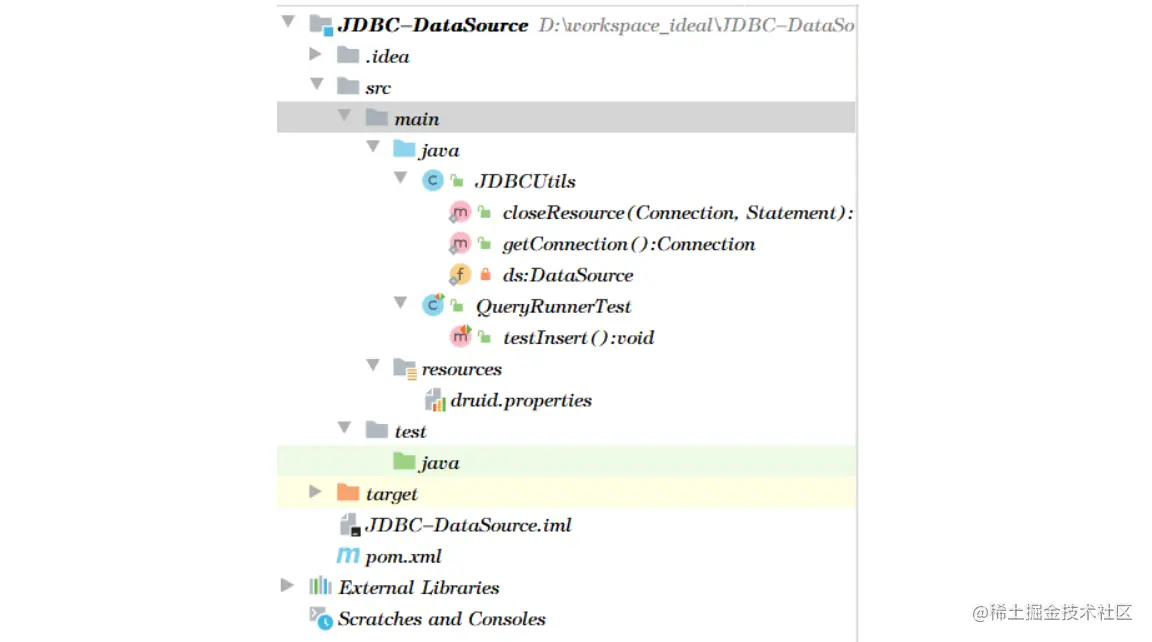Image resolution: width=1152 pixels, height=642 pixels.
Task: Select the test folder label
Action: (410, 432)
